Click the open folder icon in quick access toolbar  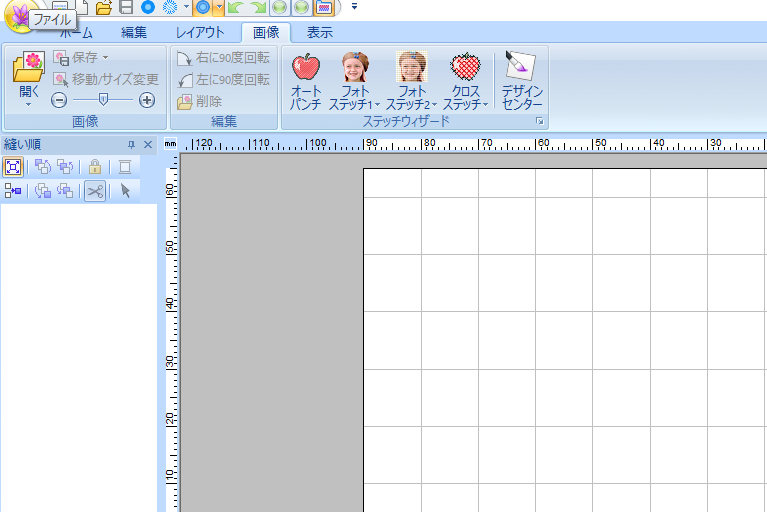point(103,7)
